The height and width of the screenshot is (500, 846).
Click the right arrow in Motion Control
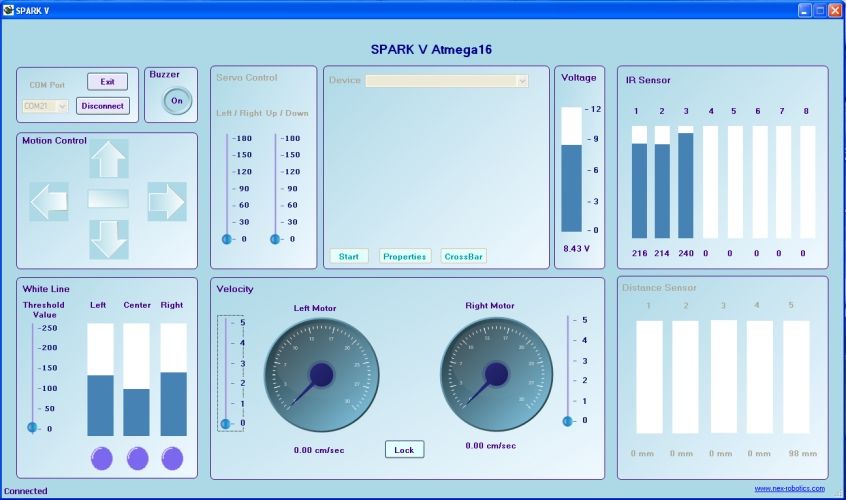point(167,202)
